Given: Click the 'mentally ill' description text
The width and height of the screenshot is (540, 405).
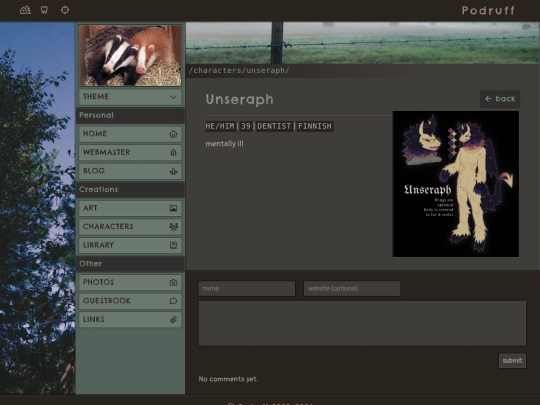Looking at the screenshot, I should [224, 144].
